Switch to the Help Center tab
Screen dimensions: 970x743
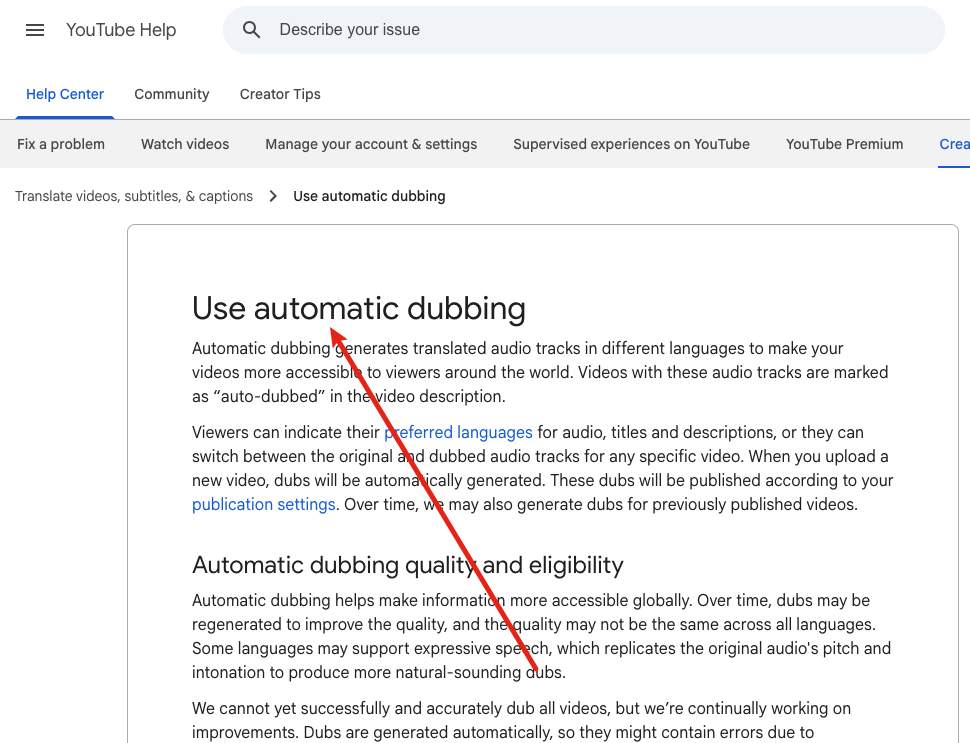tap(65, 94)
